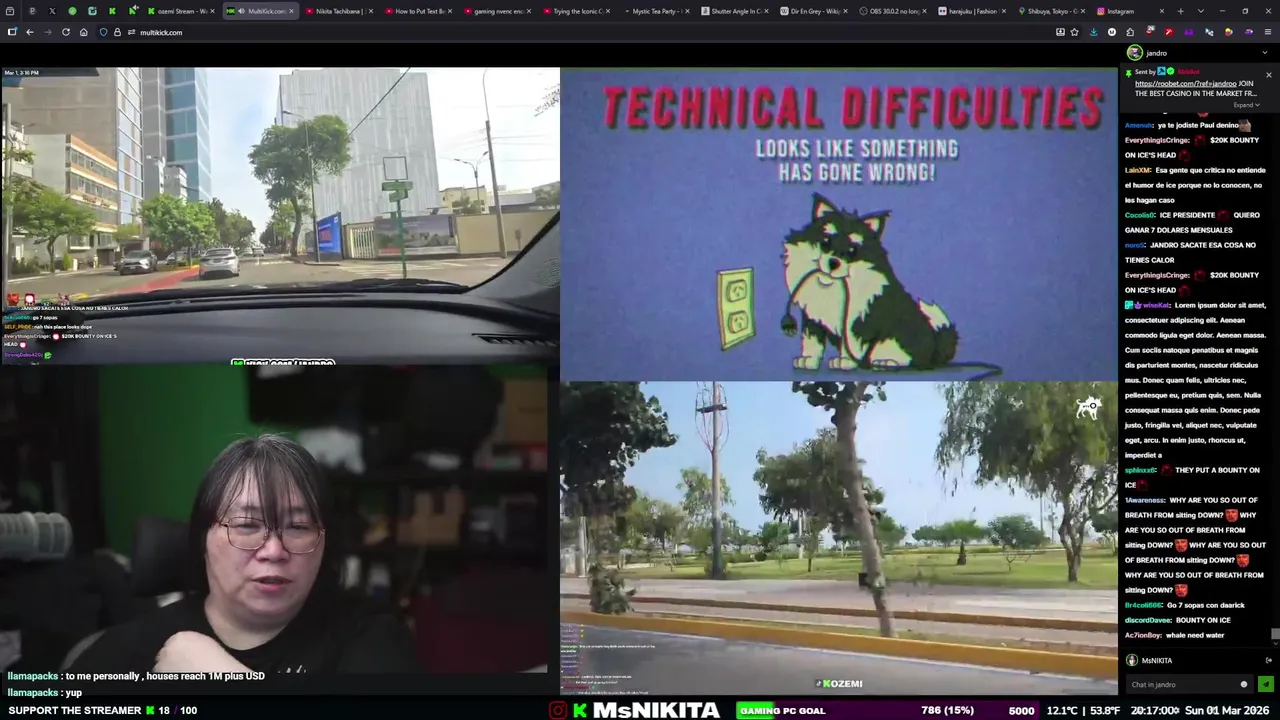Switch to the ozemi Stream tab
Image resolution: width=1280 pixels, height=720 pixels.
(x=182, y=11)
